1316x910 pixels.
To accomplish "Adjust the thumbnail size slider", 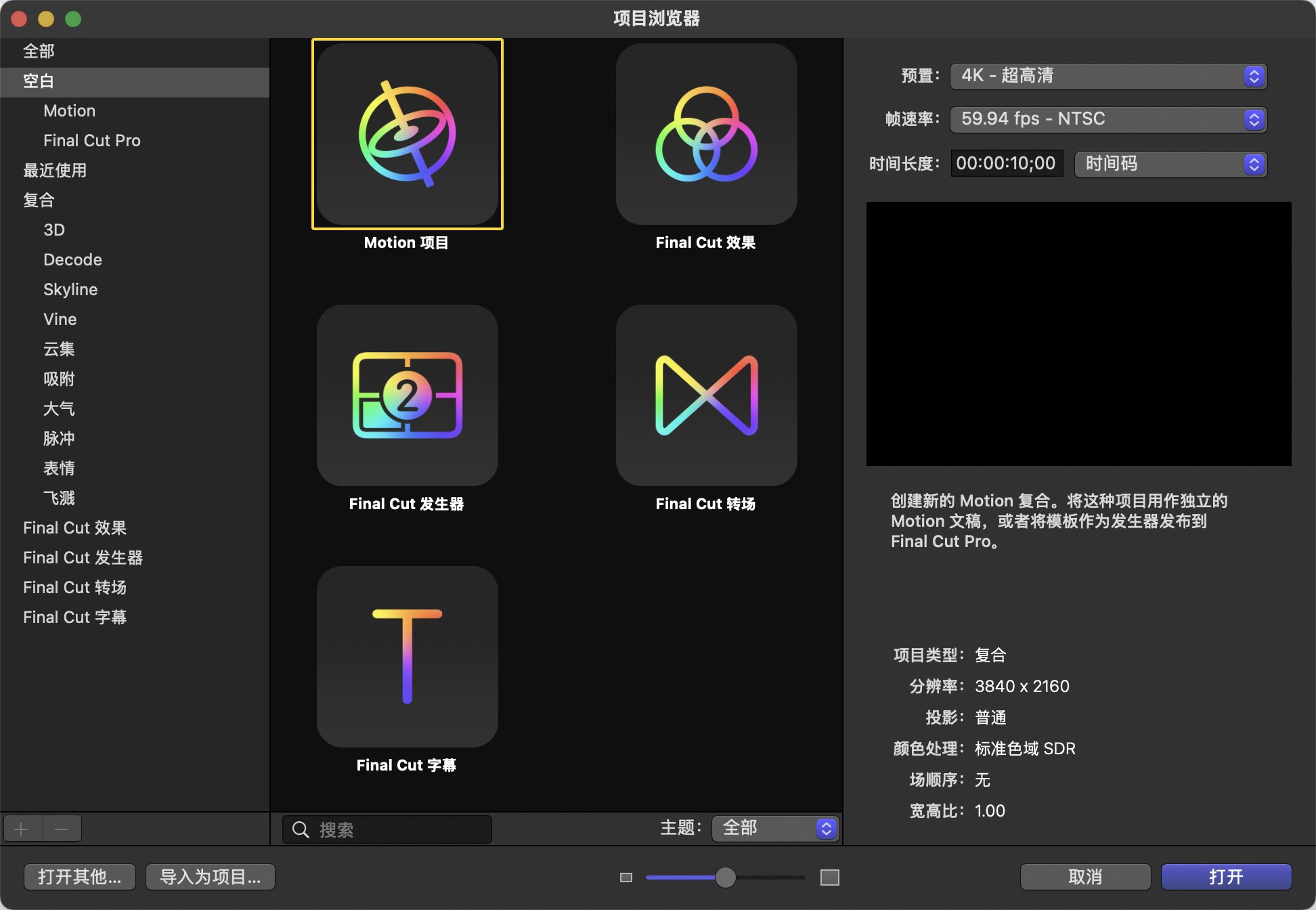I will coord(726,876).
